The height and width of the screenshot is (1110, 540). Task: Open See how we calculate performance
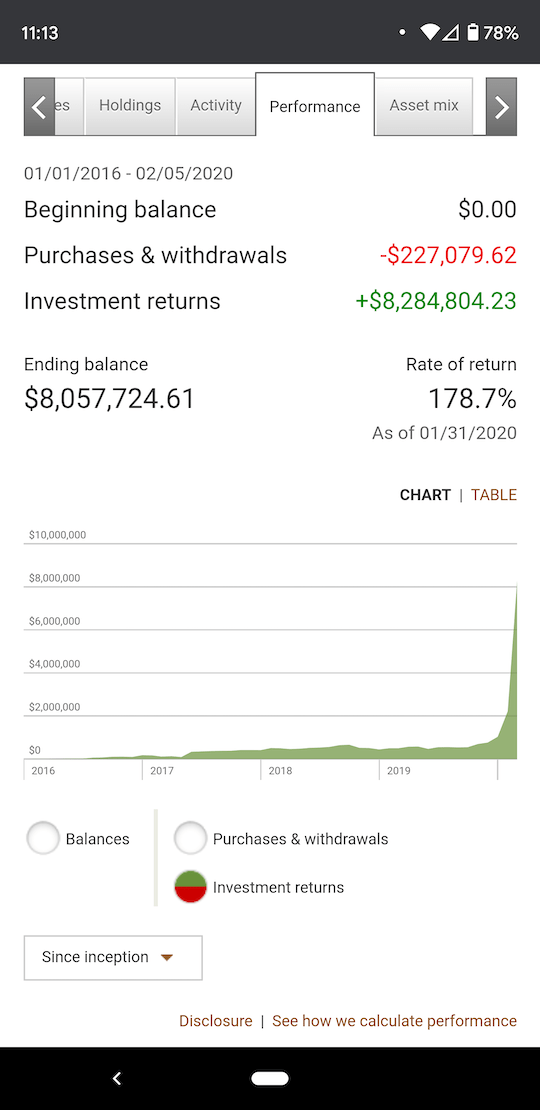[x=395, y=1021]
